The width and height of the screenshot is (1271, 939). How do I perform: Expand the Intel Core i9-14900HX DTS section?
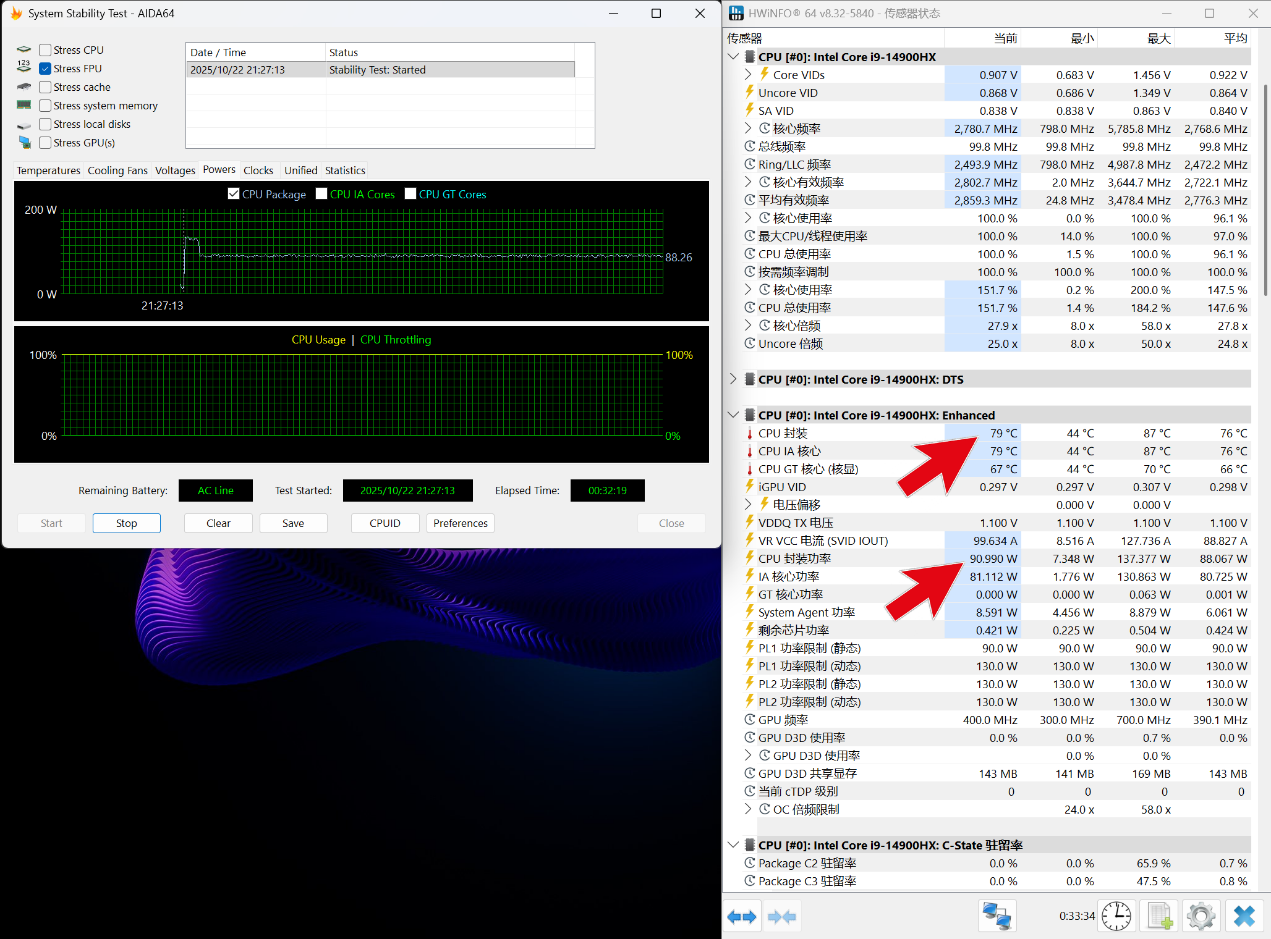coord(734,379)
